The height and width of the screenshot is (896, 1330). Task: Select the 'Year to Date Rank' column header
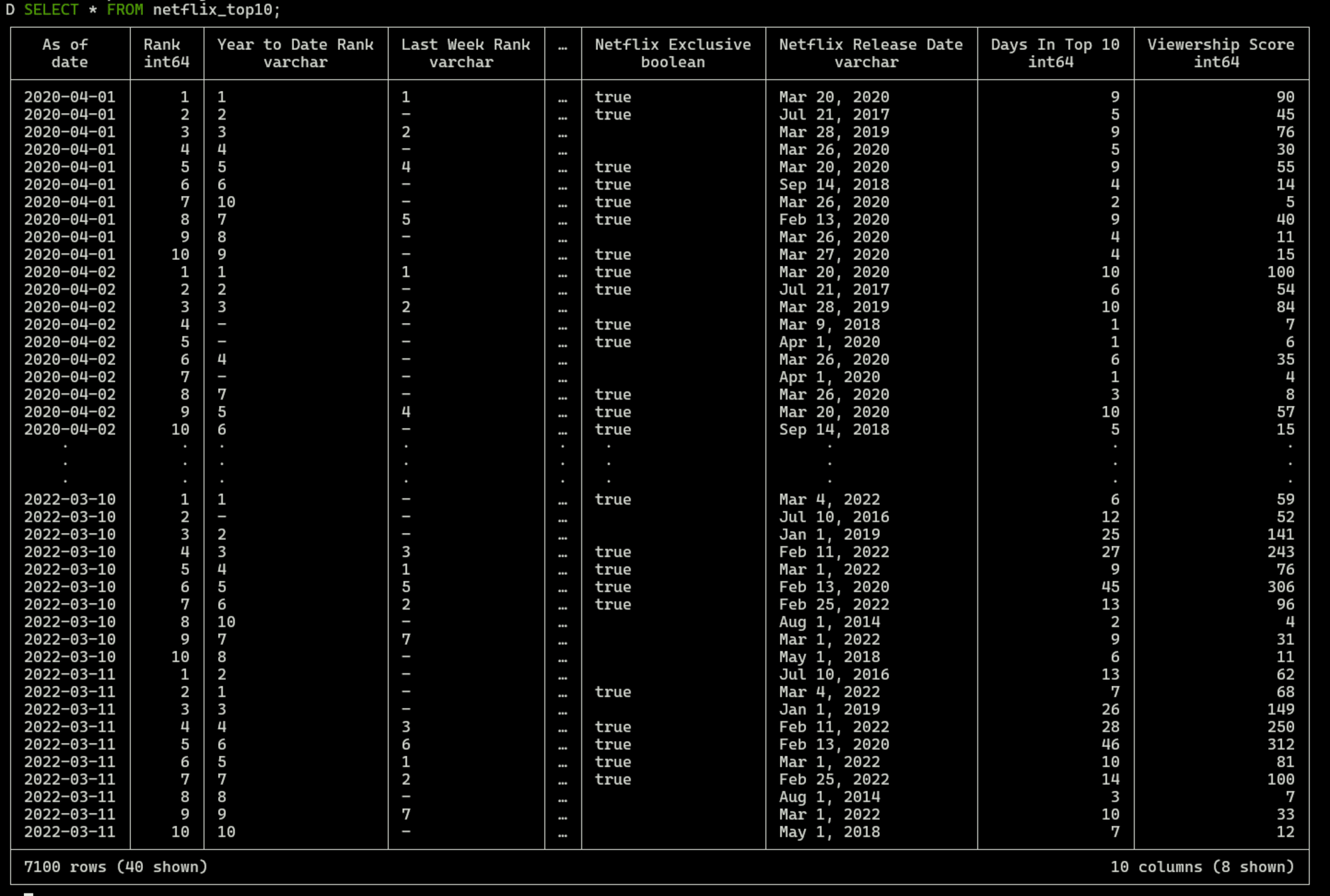[295, 45]
